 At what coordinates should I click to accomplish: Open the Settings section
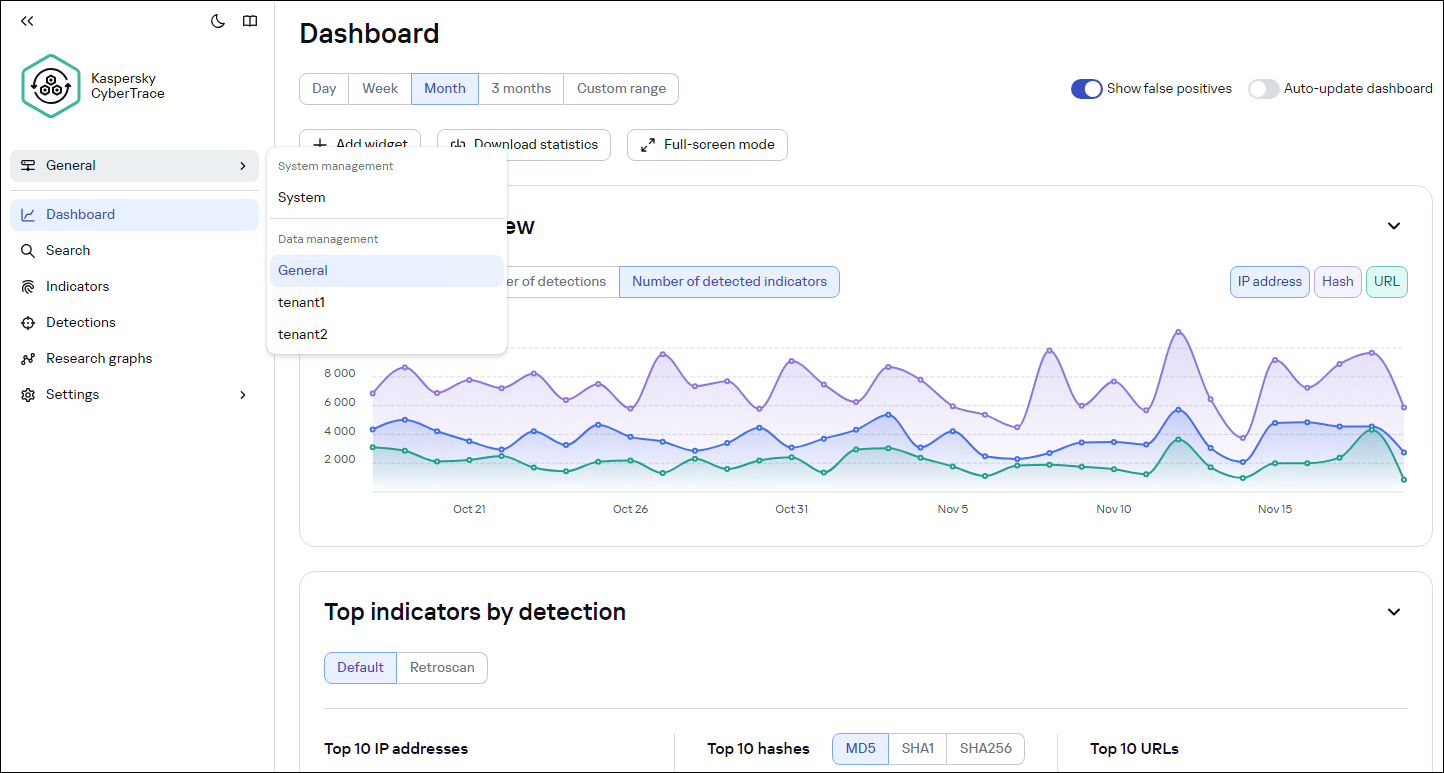click(71, 394)
